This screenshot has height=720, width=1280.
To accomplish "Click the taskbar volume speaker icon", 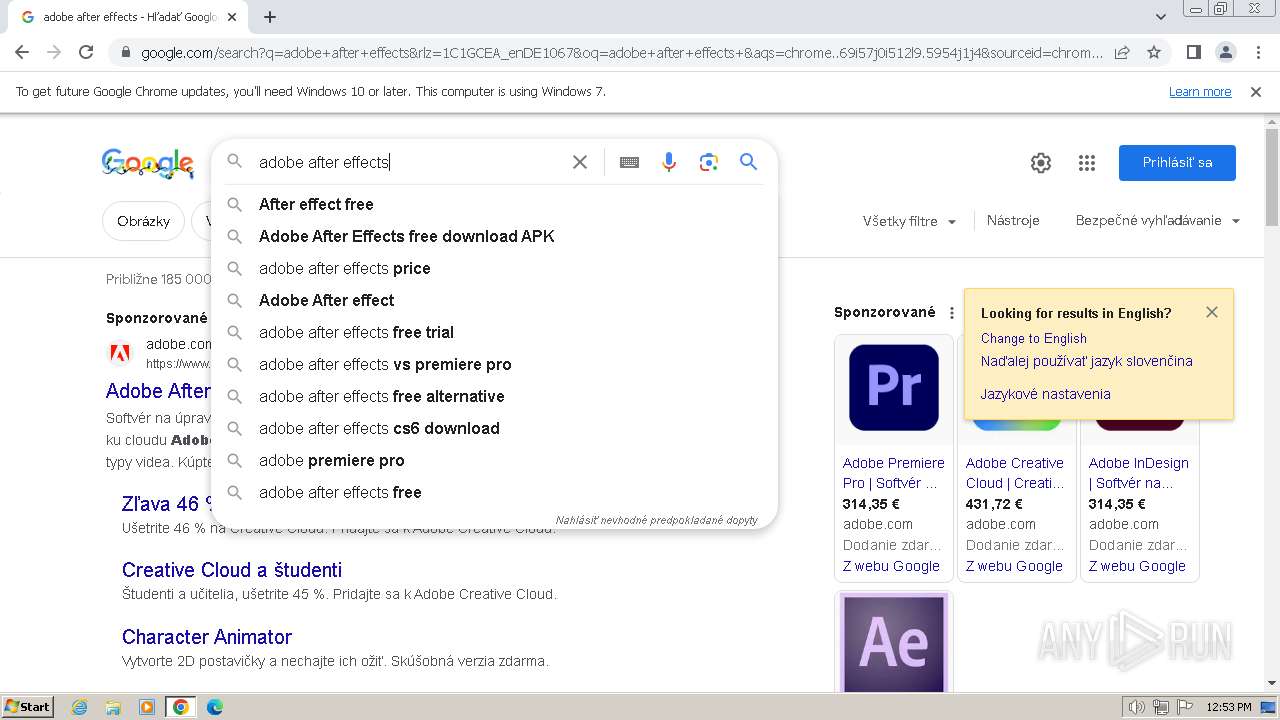I will pyautogui.click(x=1136, y=707).
